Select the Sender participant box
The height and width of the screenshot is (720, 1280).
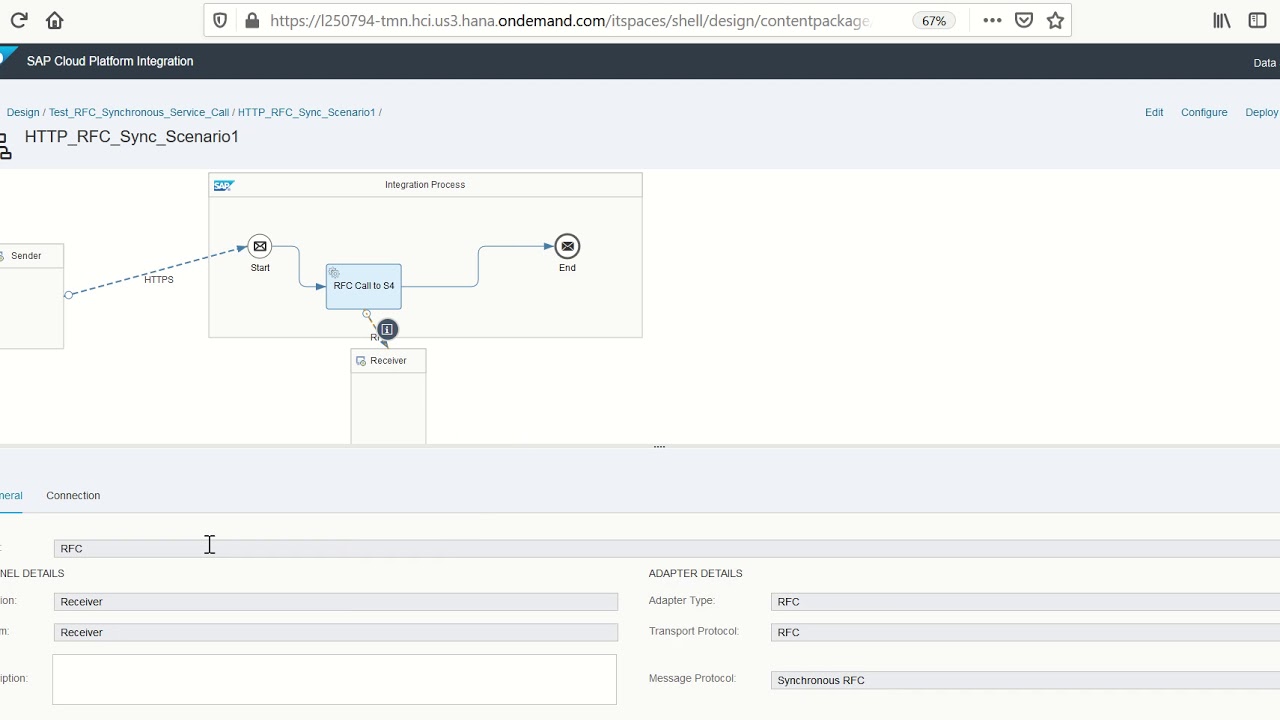tap(30, 296)
